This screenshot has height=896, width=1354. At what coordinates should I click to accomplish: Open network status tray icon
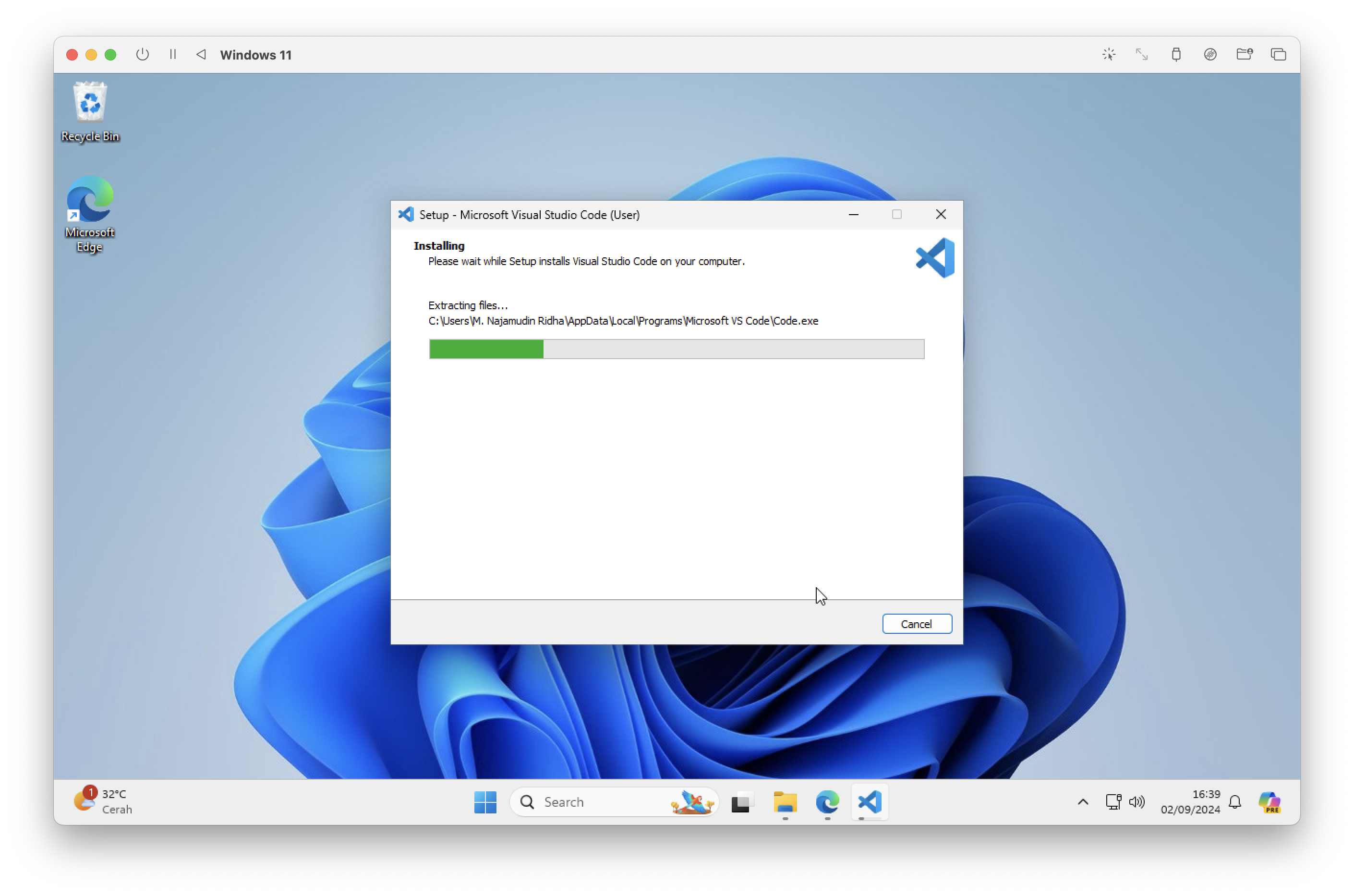coord(1113,802)
